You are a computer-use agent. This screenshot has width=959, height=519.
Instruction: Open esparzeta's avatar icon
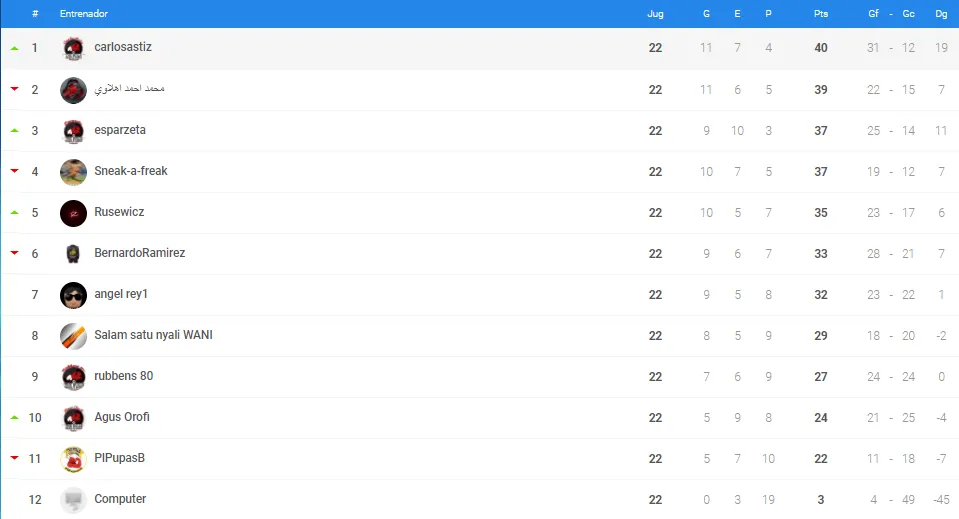coord(73,131)
